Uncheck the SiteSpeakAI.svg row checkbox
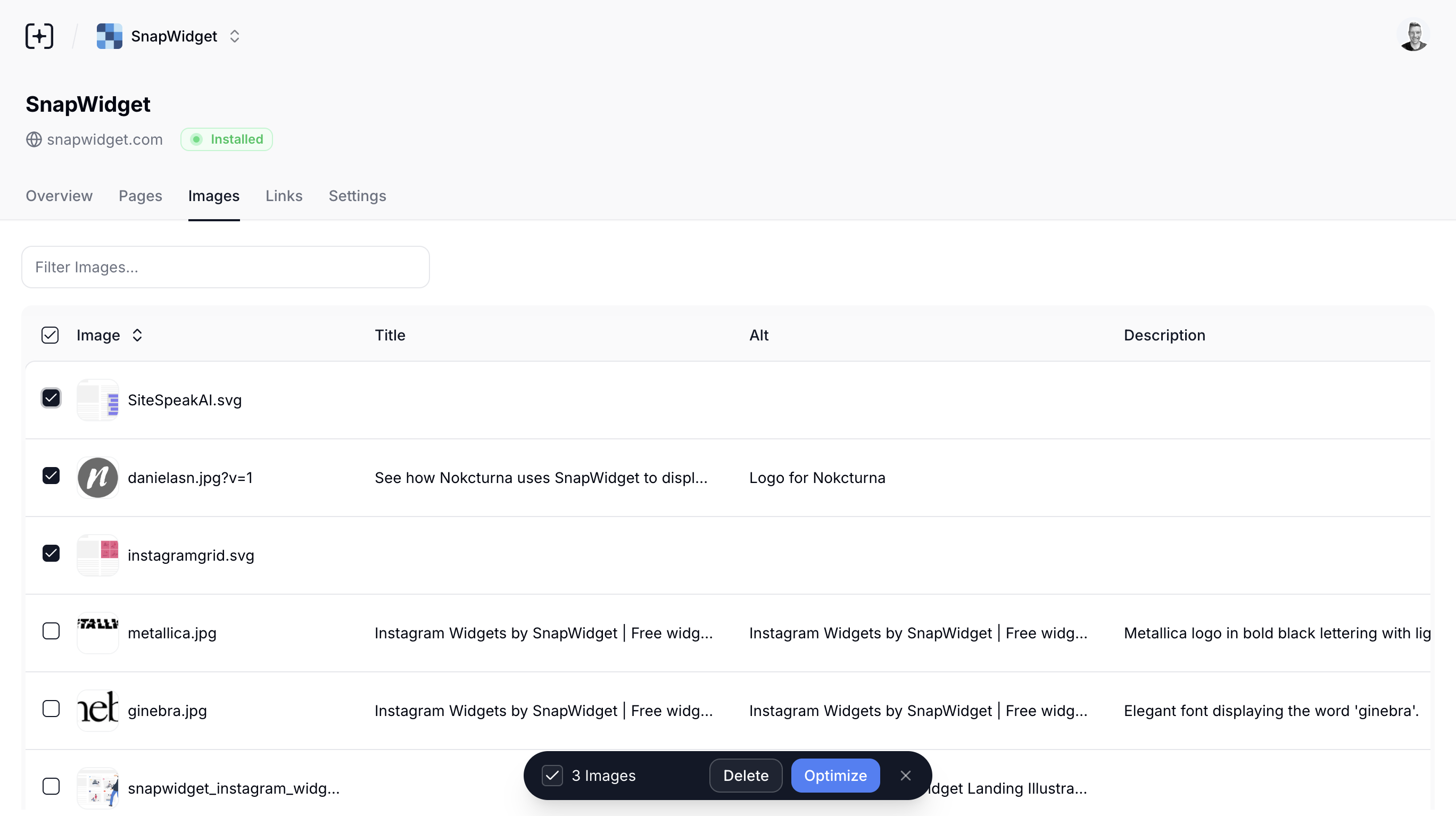 click(x=52, y=398)
